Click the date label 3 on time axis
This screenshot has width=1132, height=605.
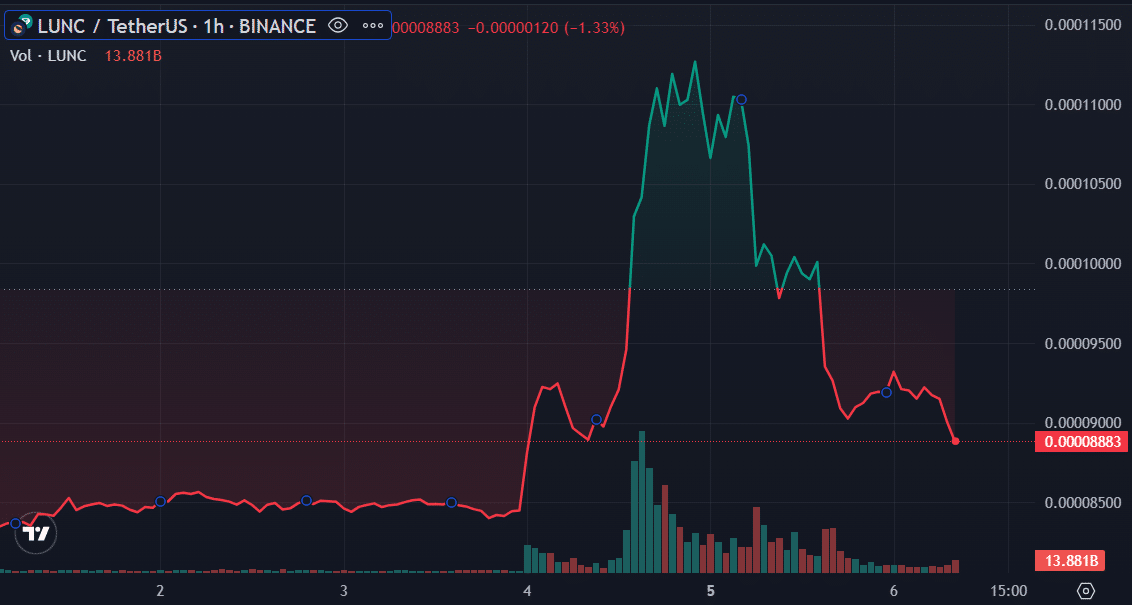(344, 591)
